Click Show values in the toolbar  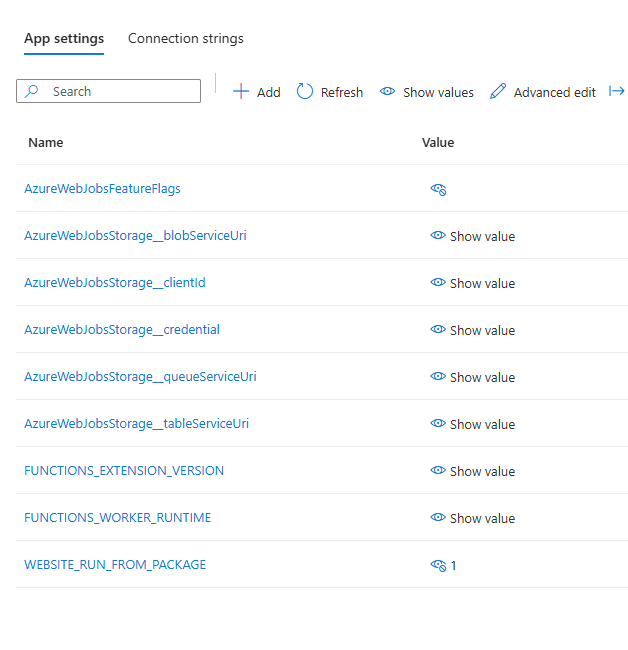[438, 92]
